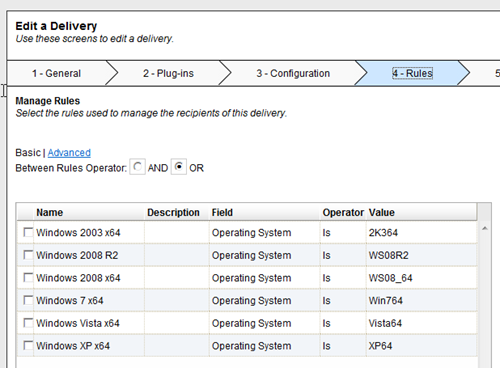The image size is (500, 368).
Task: Check the Windows 2008 R2 rule
Action: pyautogui.click(x=28, y=255)
